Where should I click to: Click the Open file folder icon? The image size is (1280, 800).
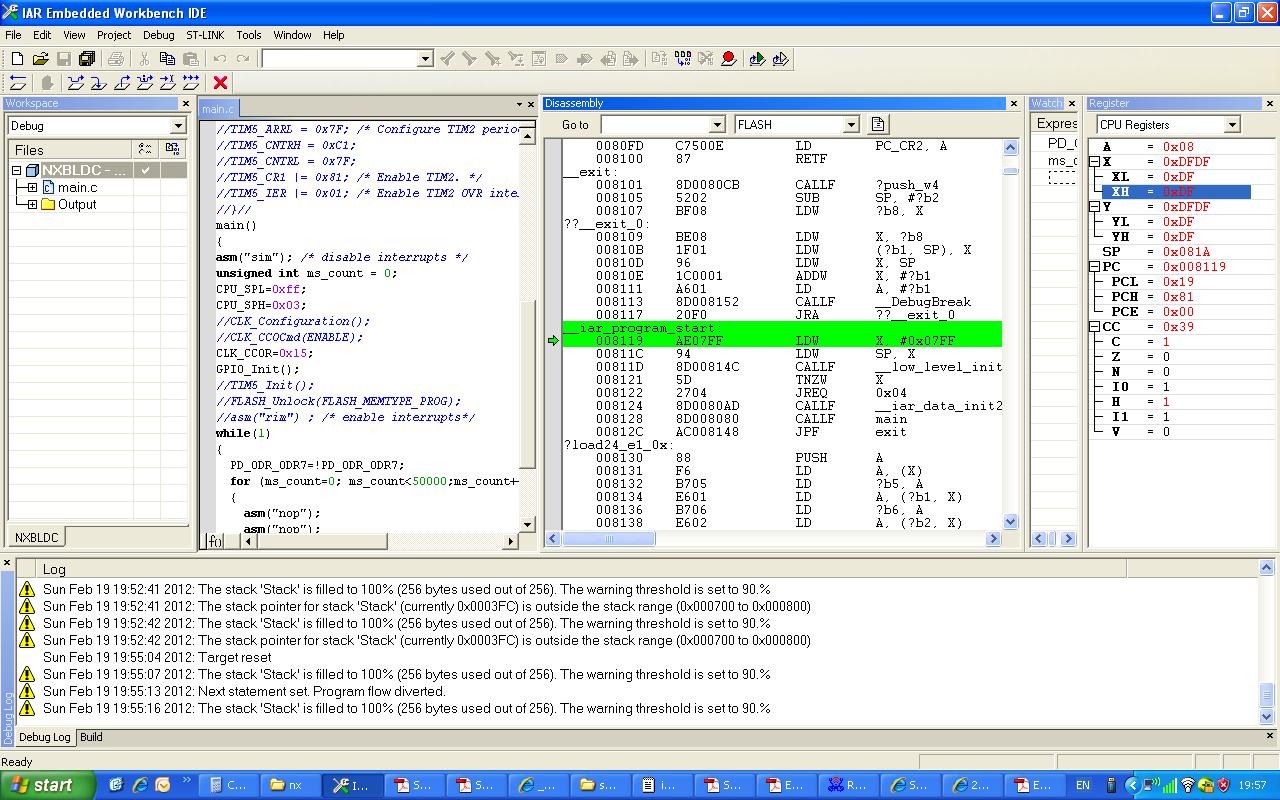(x=40, y=59)
